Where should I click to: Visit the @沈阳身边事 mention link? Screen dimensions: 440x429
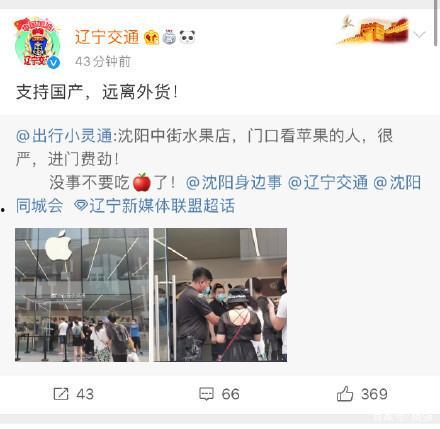[x=234, y=183]
